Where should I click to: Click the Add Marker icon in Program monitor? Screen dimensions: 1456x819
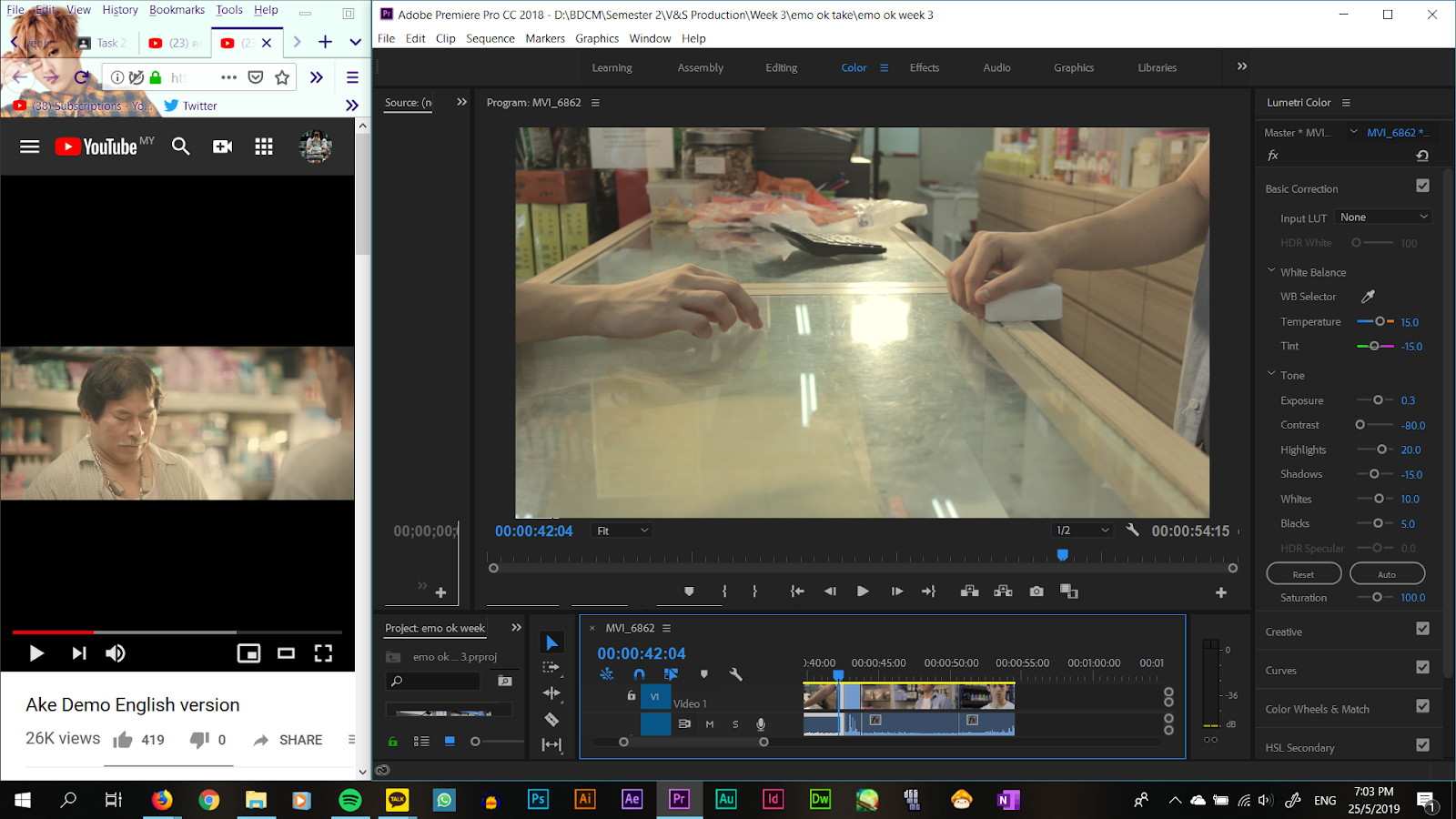[x=689, y=591]
